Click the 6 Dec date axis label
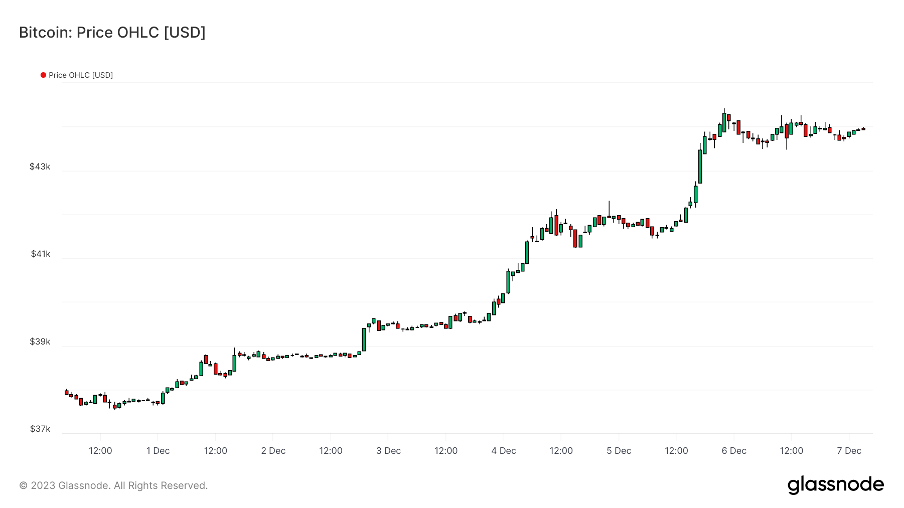Image resolution: width=904 pixels, height=508 pixels. [733, 451]
